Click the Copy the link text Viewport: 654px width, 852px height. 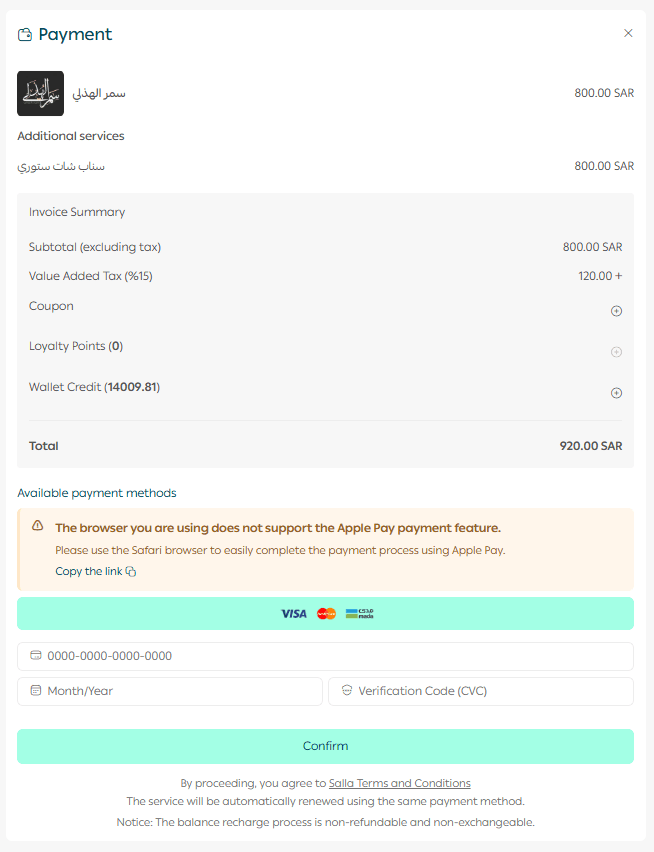click(x=88, y=571)
